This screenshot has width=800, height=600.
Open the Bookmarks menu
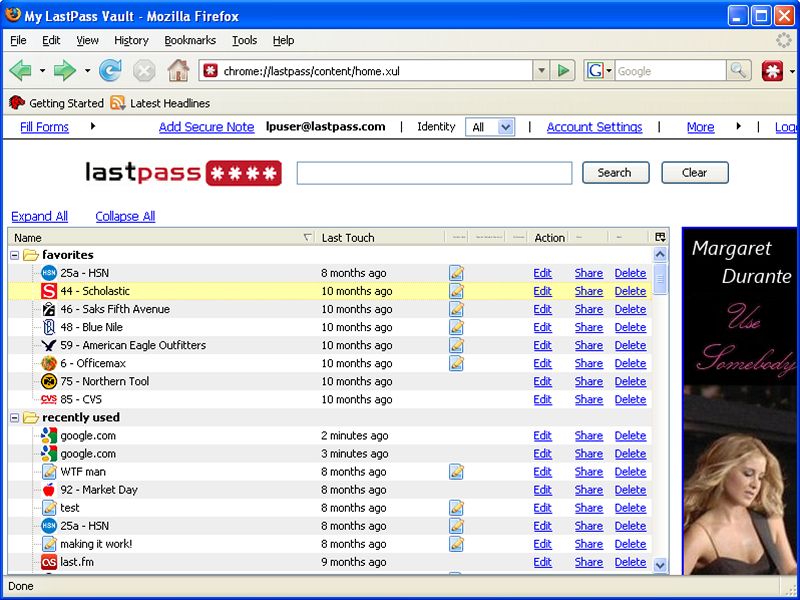click(190, 40)
